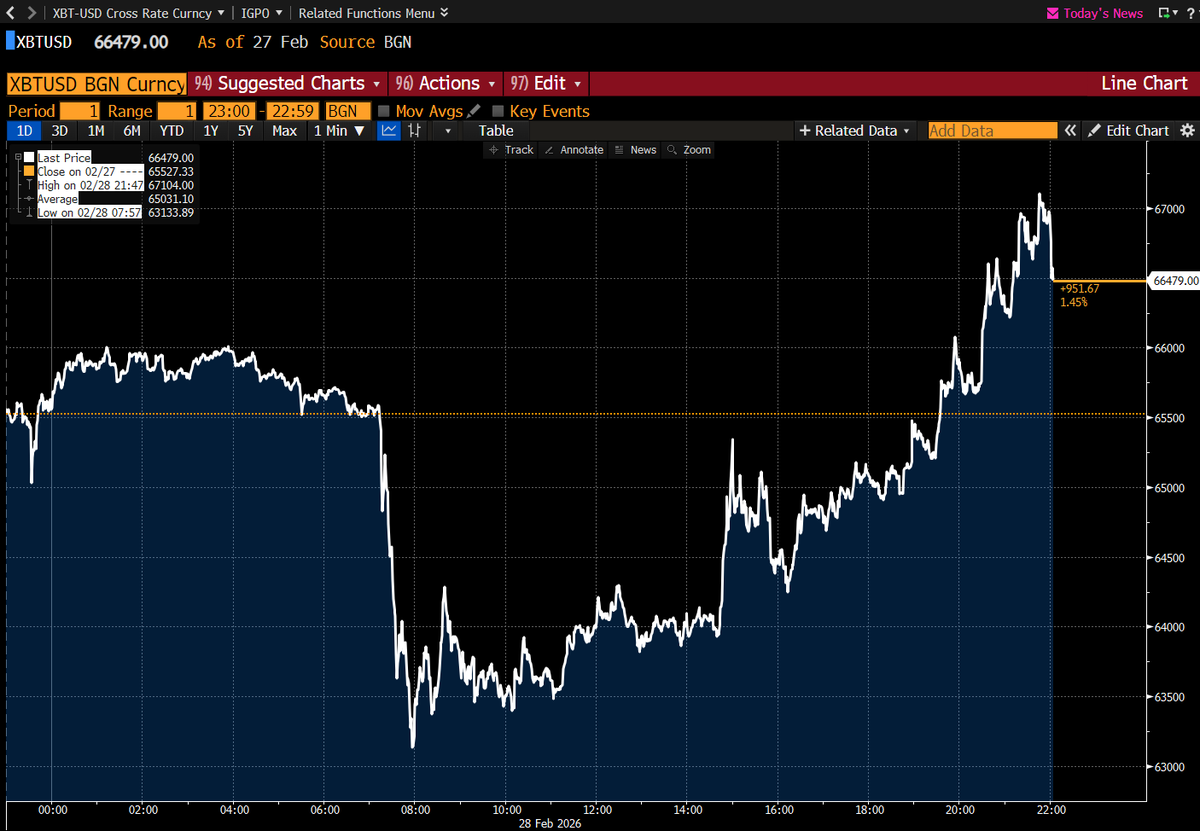Select the bar chart type icon

pos(414,130)
